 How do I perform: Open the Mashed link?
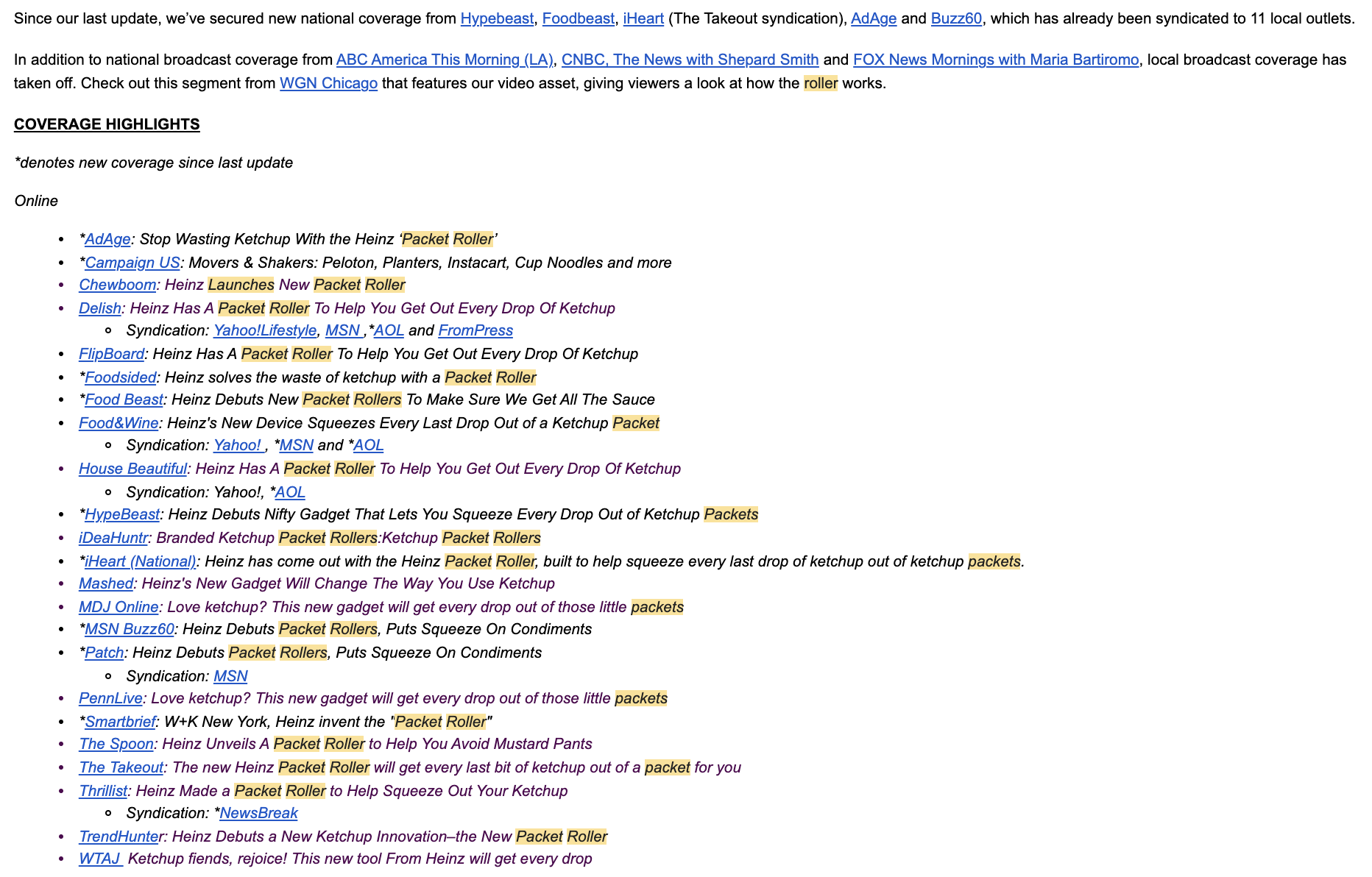(106, 583)
